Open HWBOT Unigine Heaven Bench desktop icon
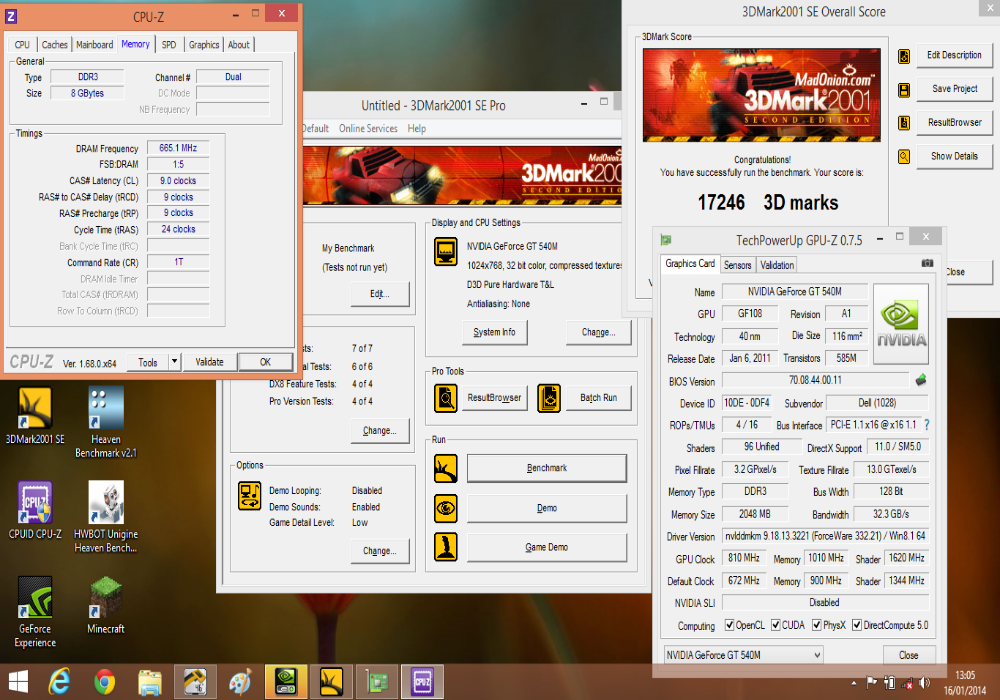 tap(106, 517)
